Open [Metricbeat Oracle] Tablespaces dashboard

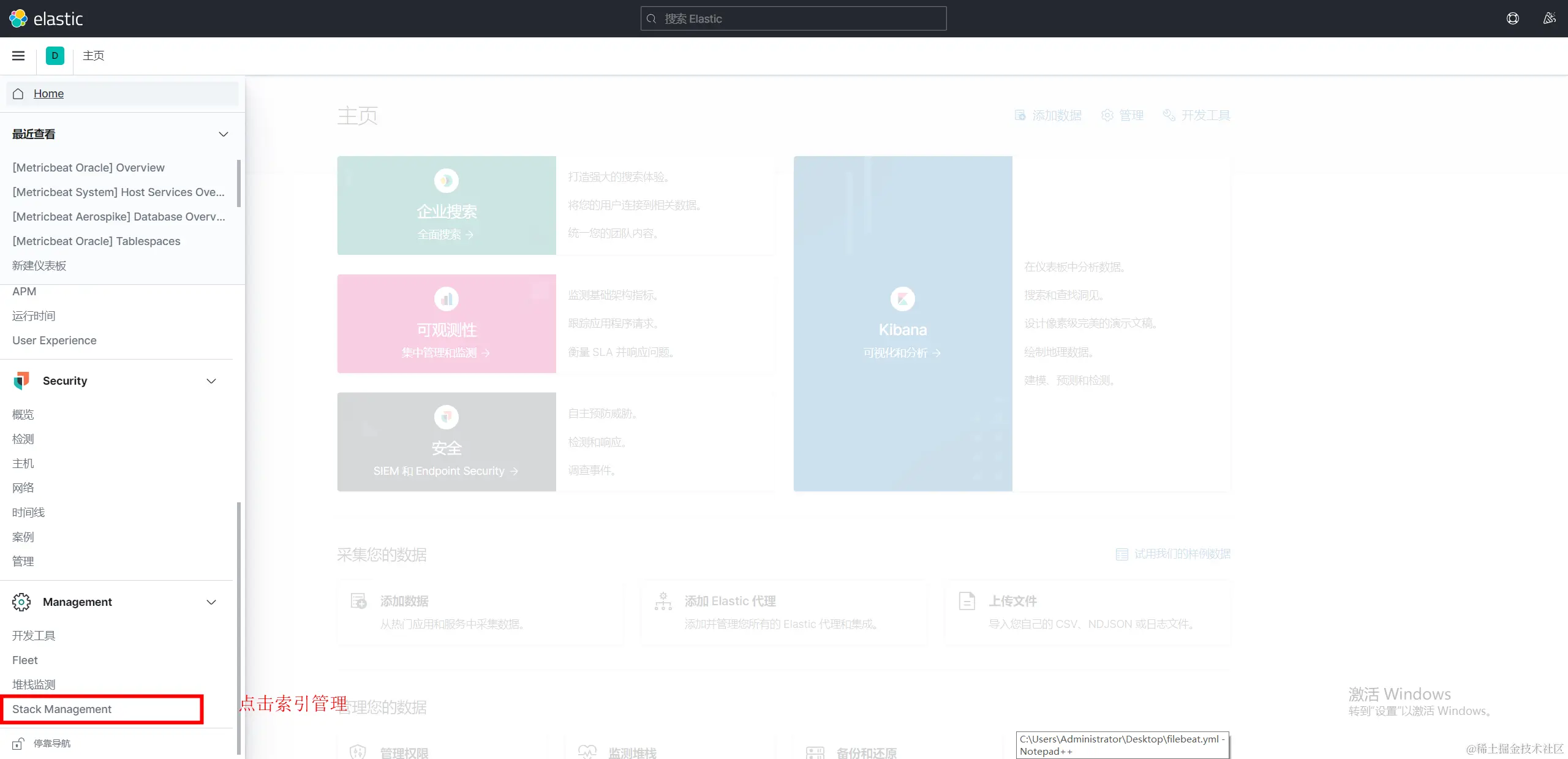pos(96,241)
